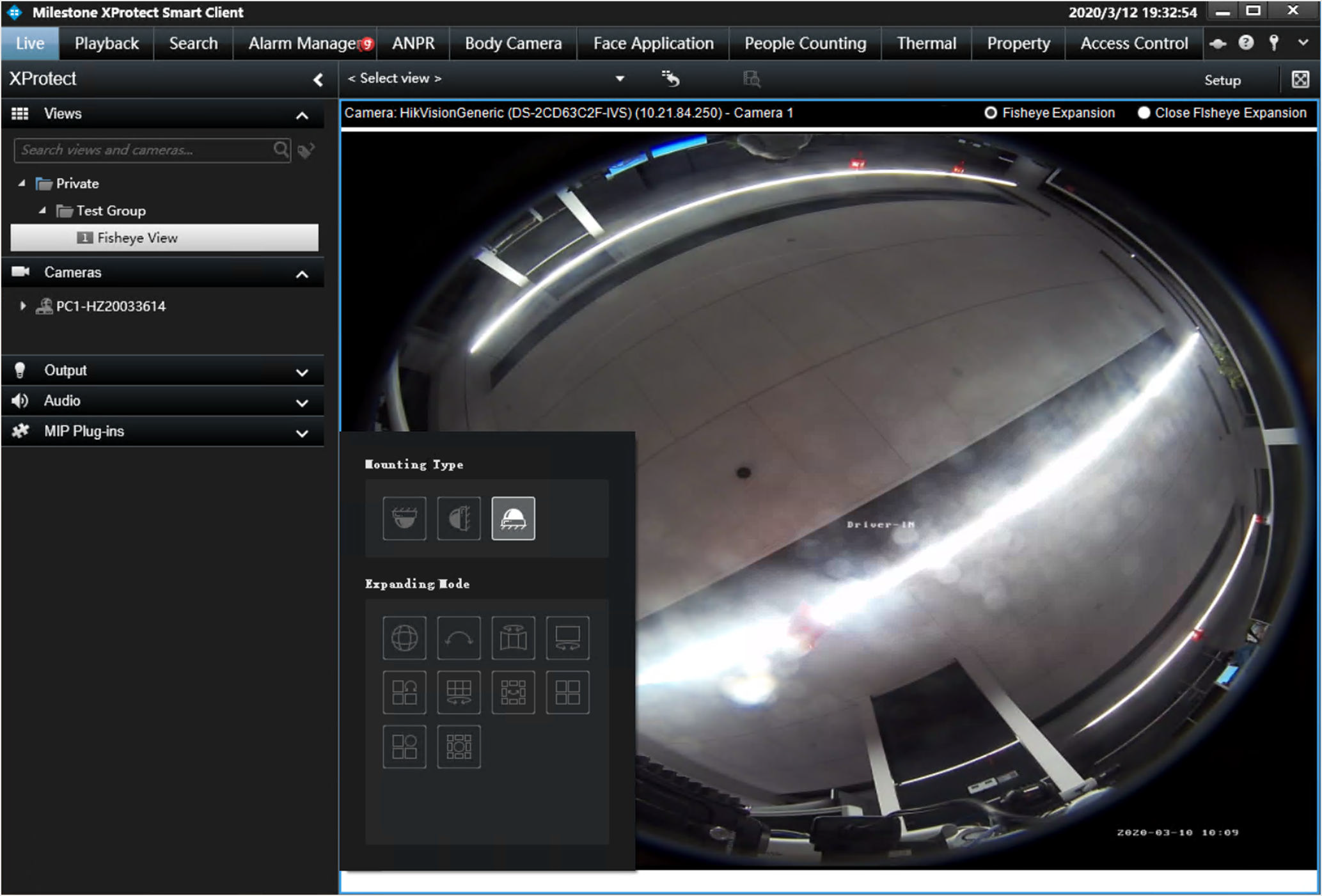Image resolution: width=1322 pixels, height=896 pixels.
Task: Open the Body Camera tab
Action: click(513, 43)
